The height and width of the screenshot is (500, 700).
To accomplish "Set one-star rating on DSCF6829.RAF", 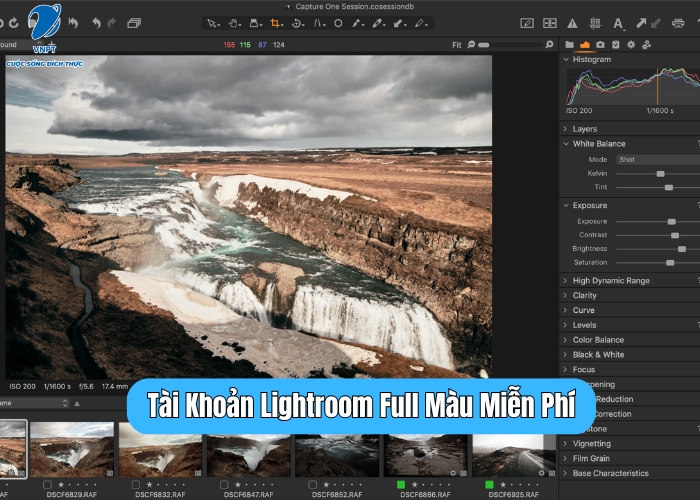I will coord(61,484).
